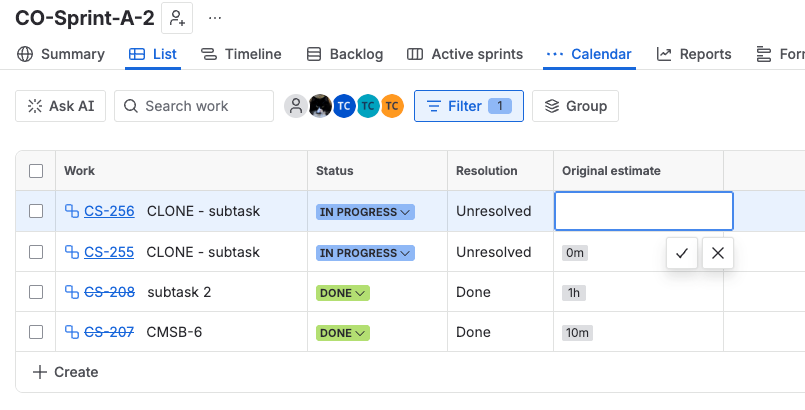Click Unresolved resolution for CS-255
805x410 pixels.
click(x=493, y=252)
